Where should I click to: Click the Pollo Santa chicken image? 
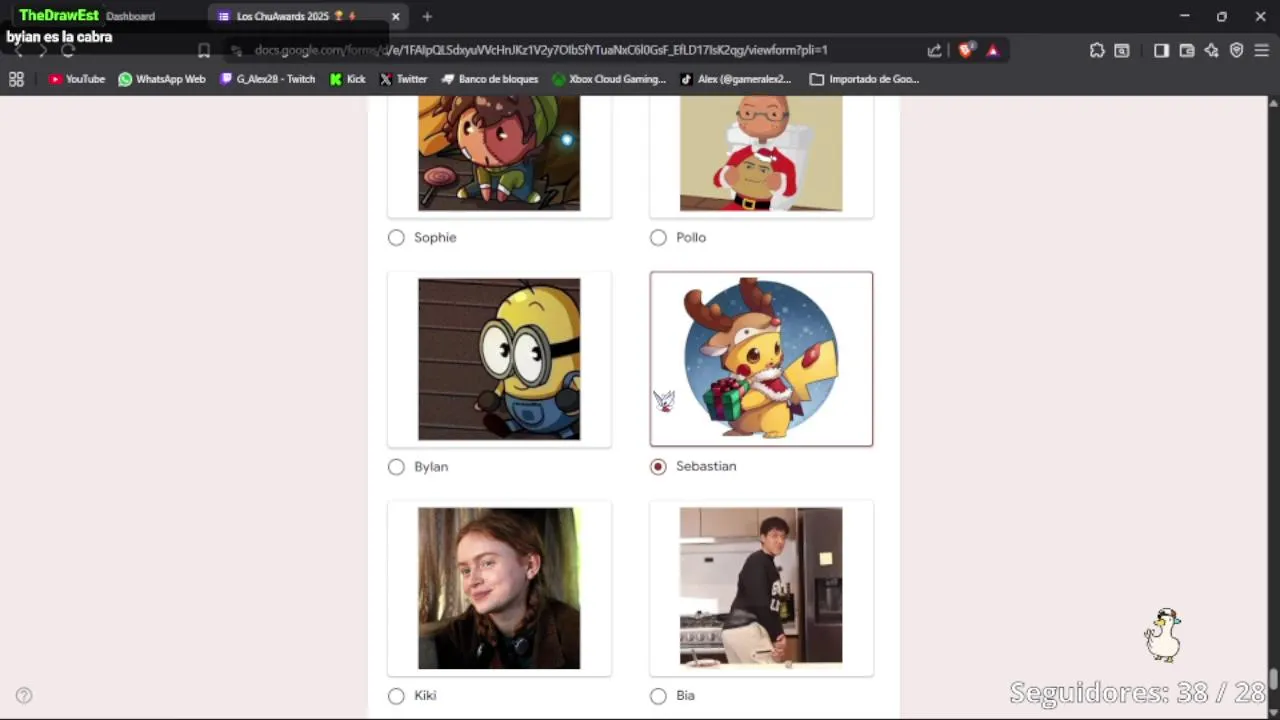(761, 154)
